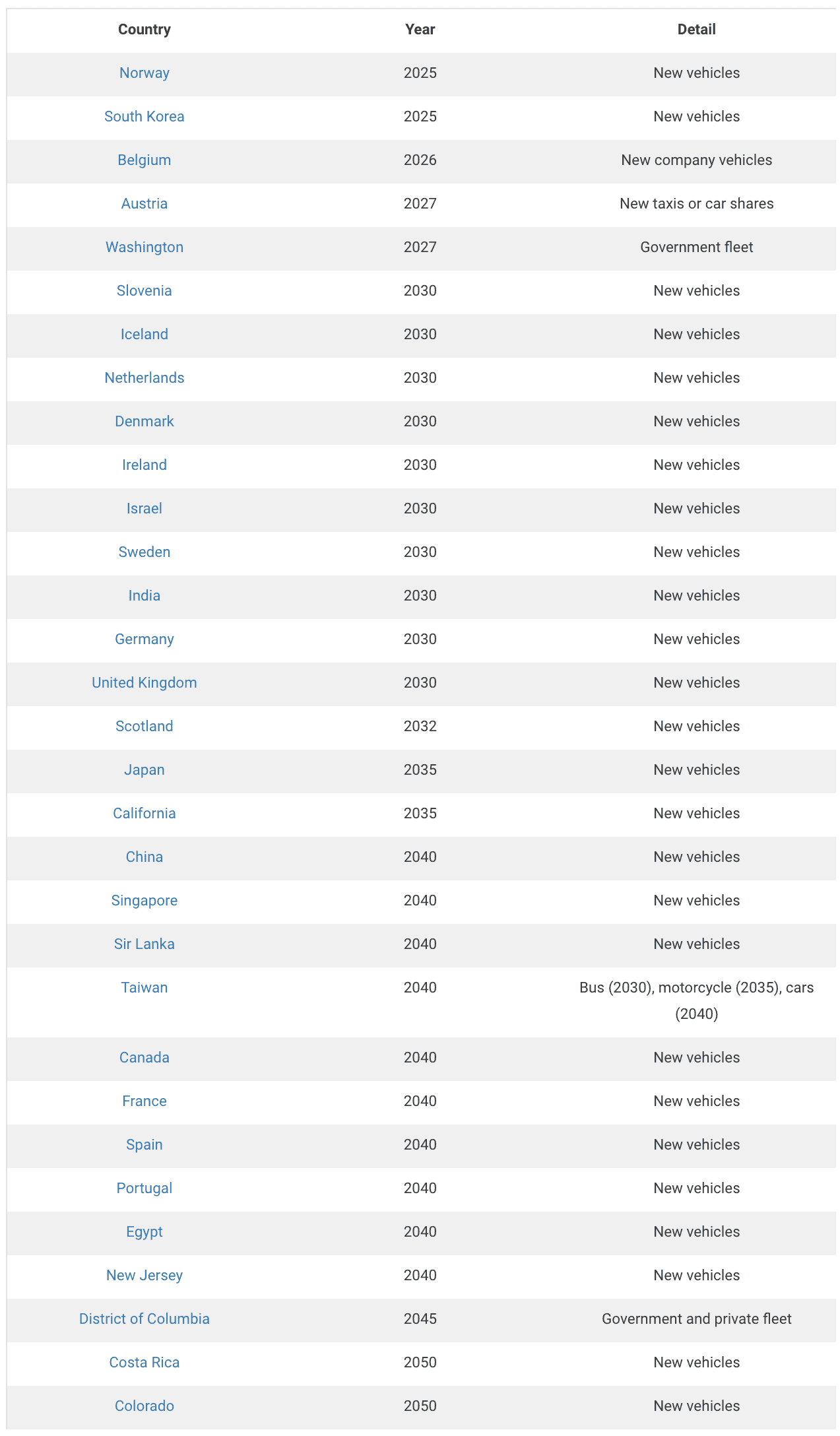Click the Detail column header
The image size is (840, 1436).
tap(696, 30)
